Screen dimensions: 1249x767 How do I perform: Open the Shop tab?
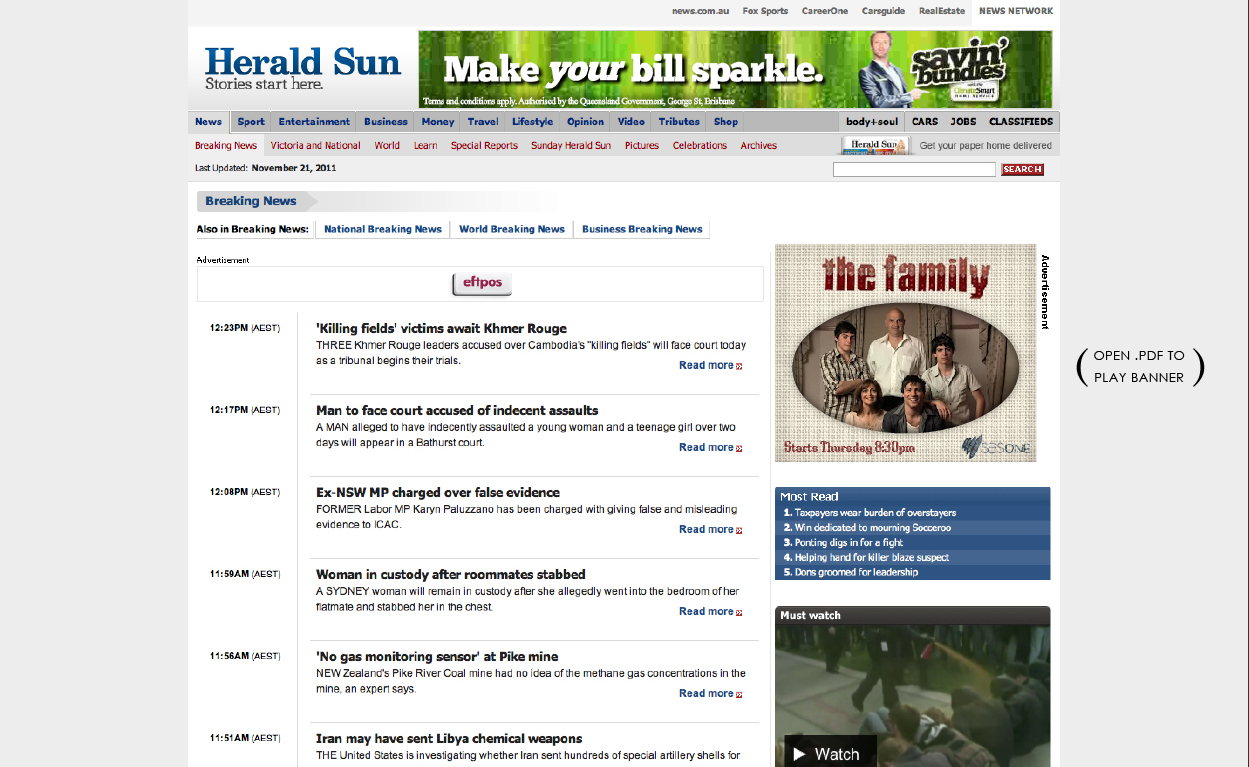click(726, 122)
